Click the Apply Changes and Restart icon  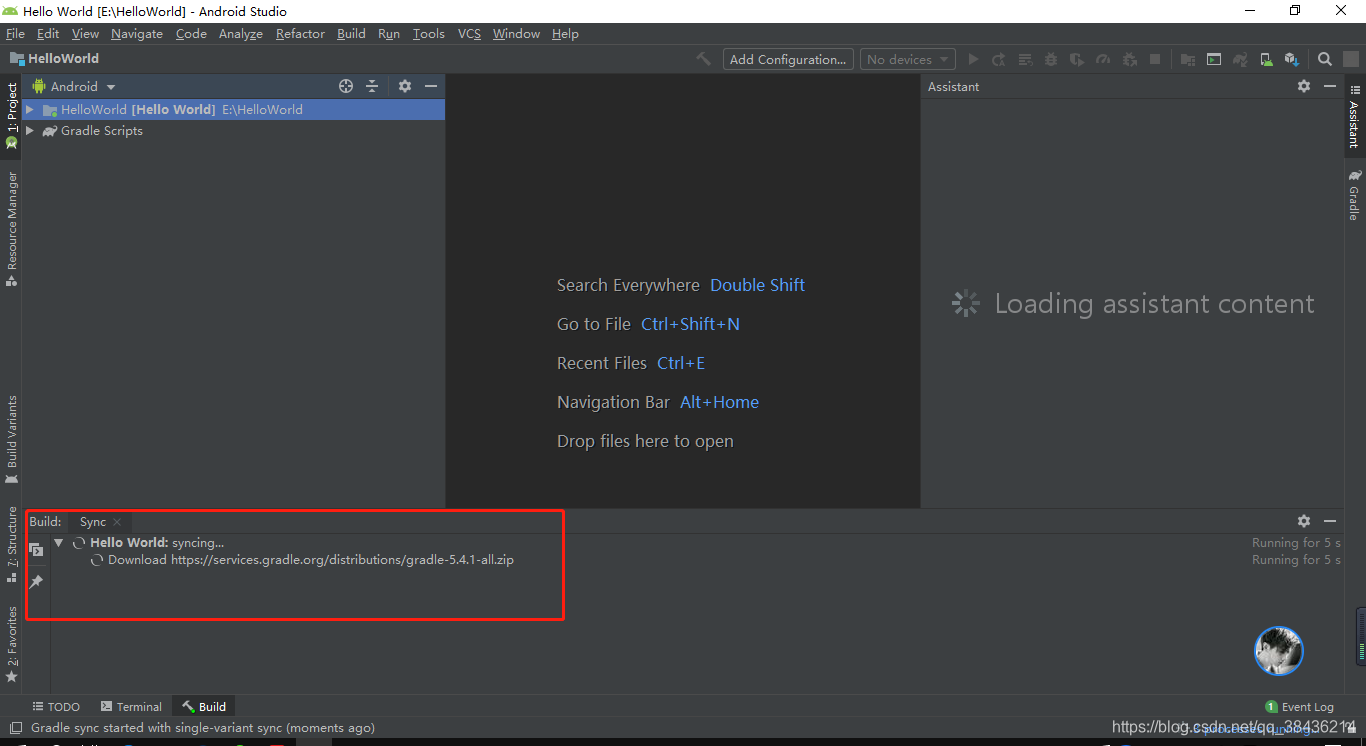click(998, 59)
